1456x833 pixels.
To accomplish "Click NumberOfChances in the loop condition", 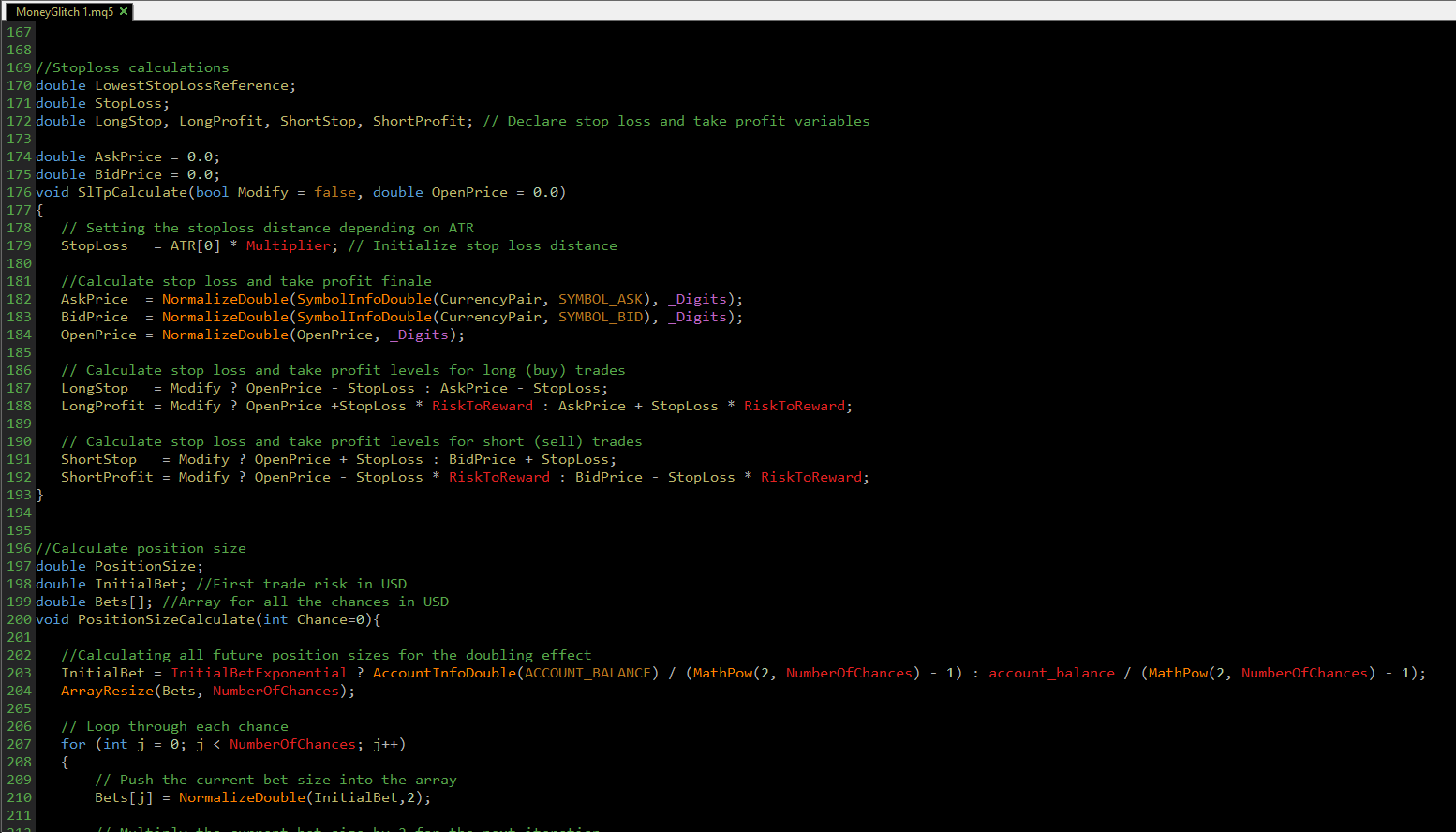I will (292, 744).
